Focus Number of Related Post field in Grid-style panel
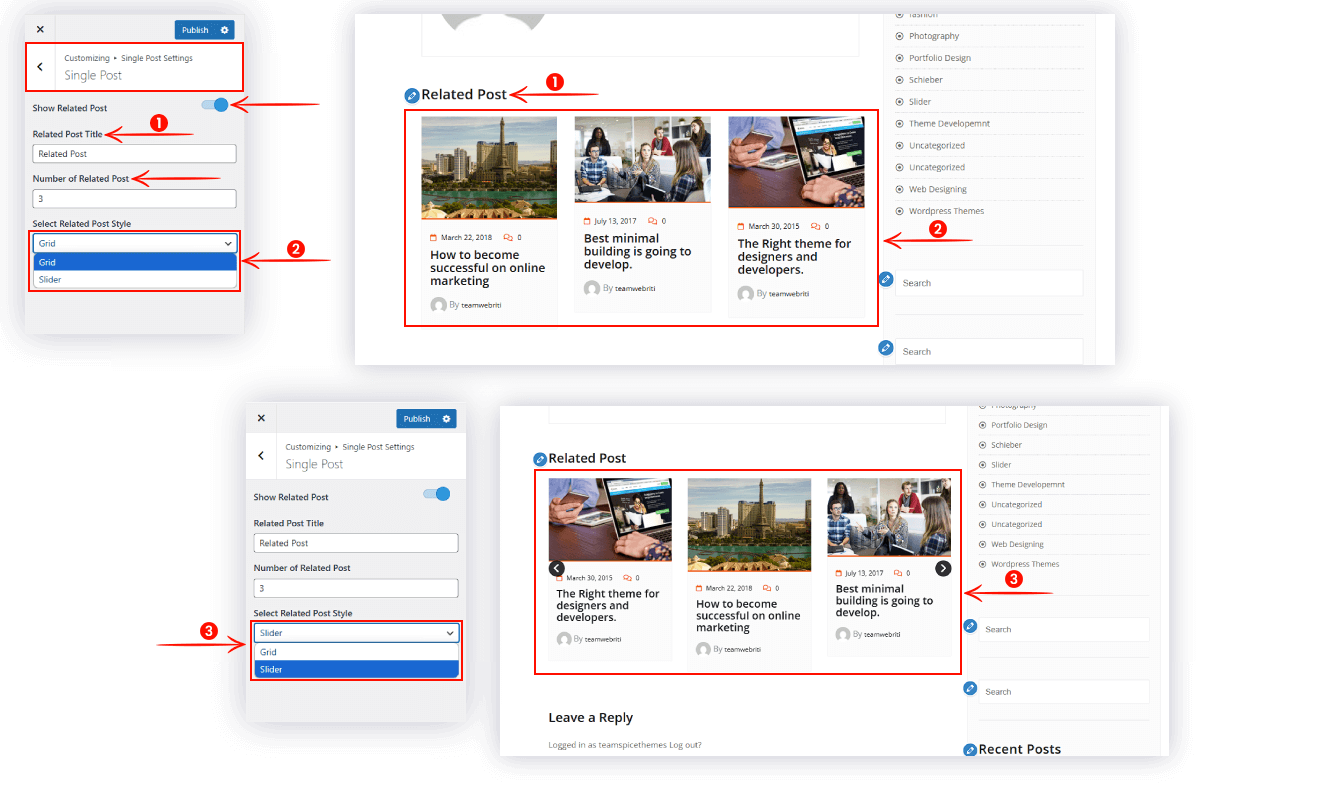Screen dimensions: 1330x804 tap(135, 199)
